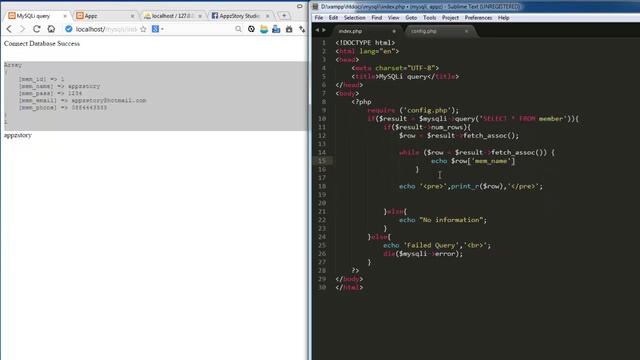Close the localhost / 127.0 browser tab

[200, 16]
